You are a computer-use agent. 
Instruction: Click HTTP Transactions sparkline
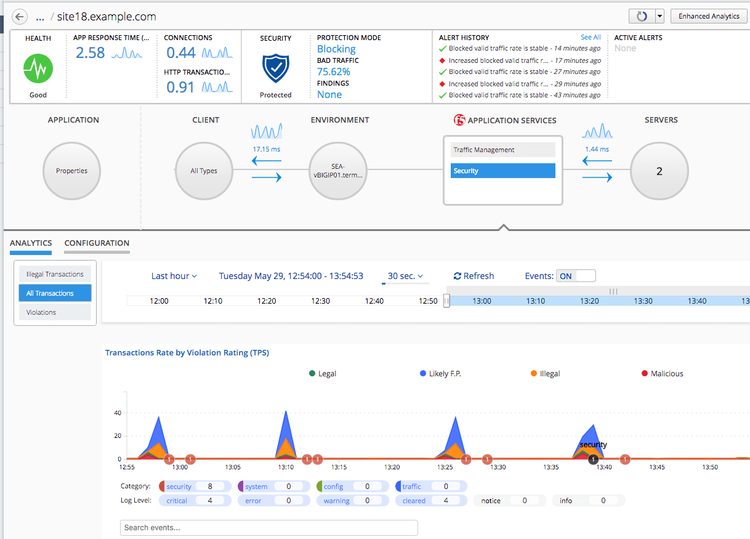pos(217,87)
